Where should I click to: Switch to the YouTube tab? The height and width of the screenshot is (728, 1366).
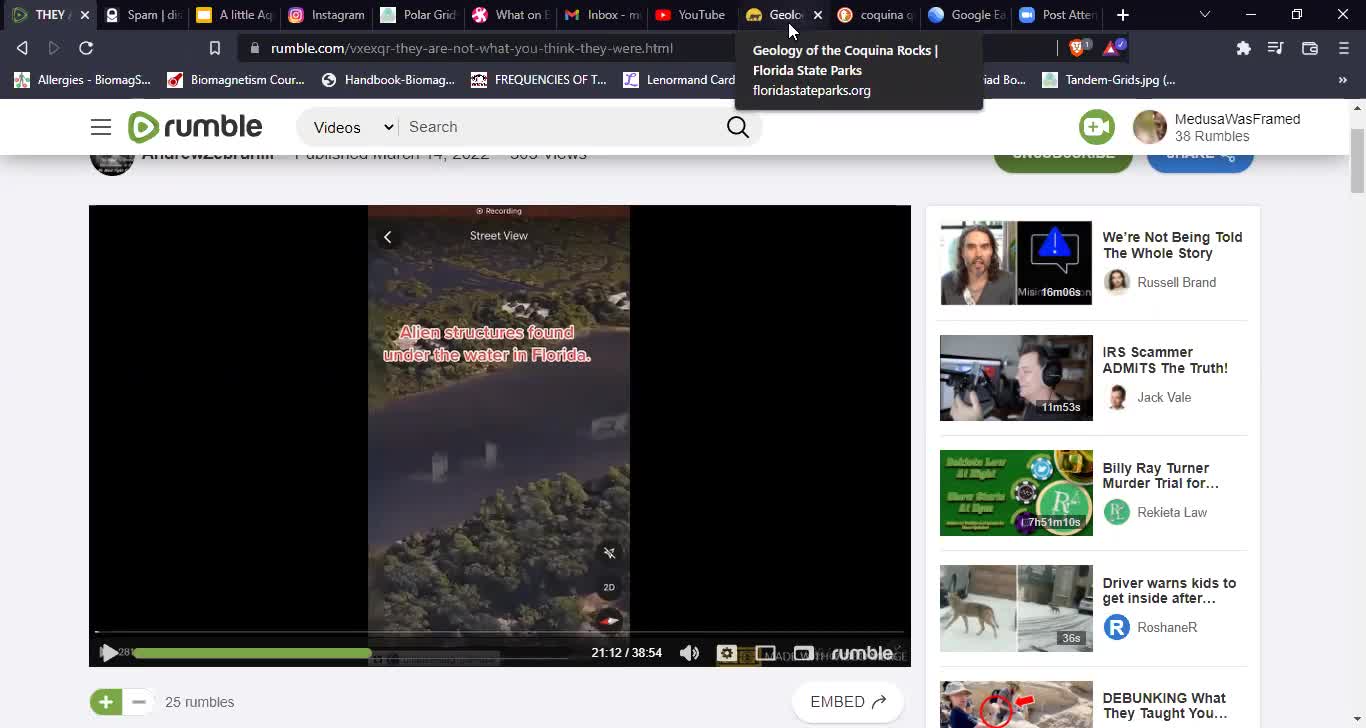click(x=691, y=15)
